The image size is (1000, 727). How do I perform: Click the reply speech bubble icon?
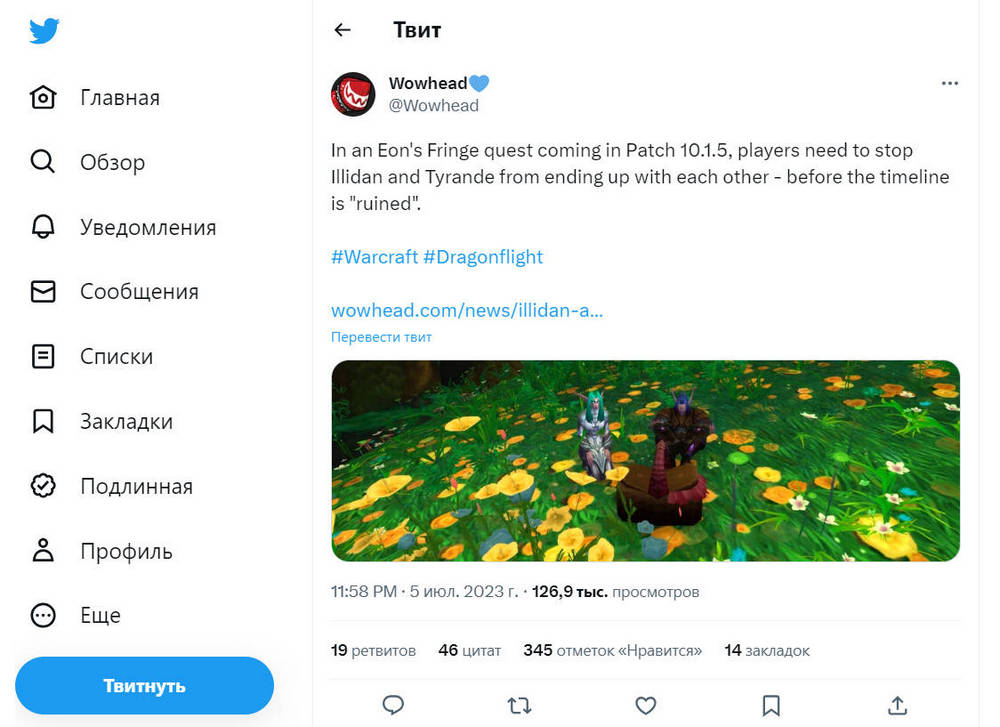click(394, 705)
